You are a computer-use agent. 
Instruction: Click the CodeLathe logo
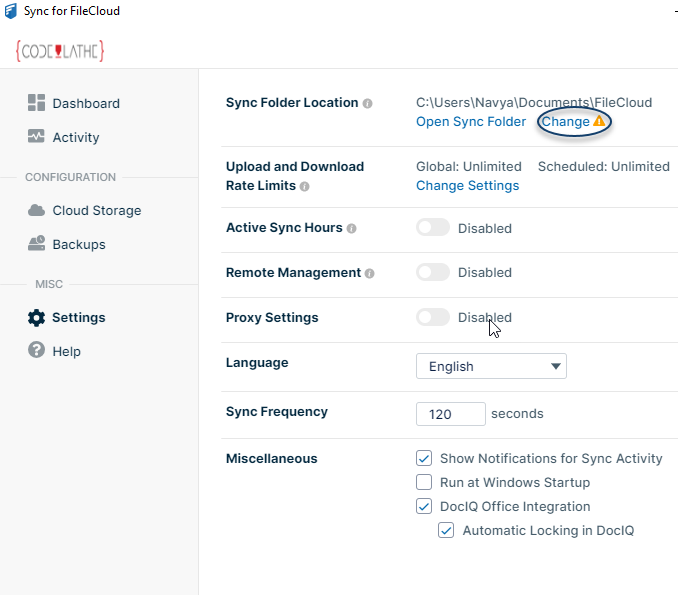click(x=60, y=51)
